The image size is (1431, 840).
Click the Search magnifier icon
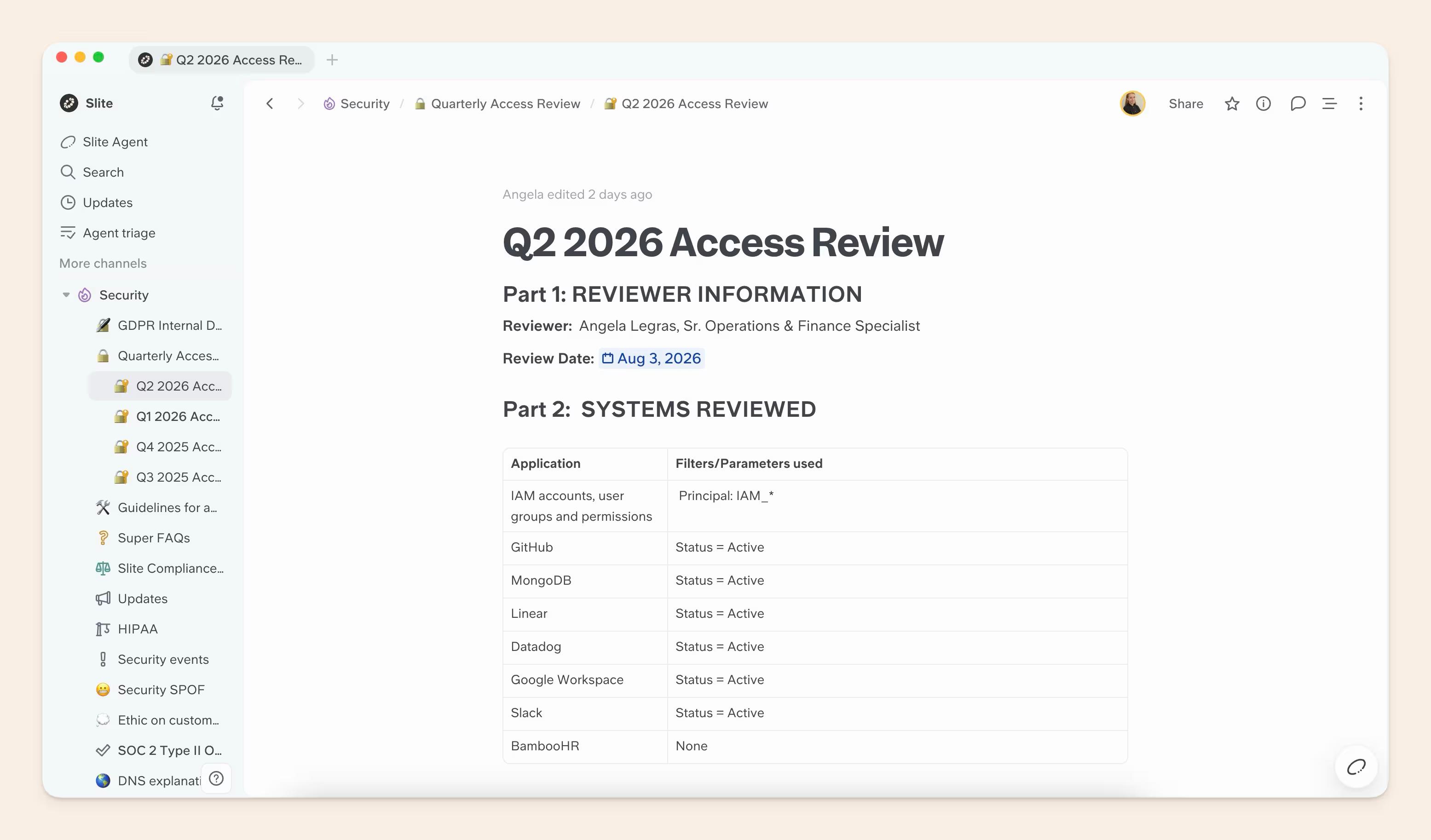[68, 172]
